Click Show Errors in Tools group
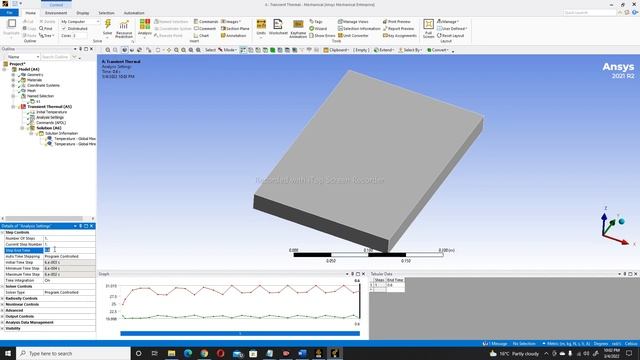 pyautogui.click(x=322, y=36)
